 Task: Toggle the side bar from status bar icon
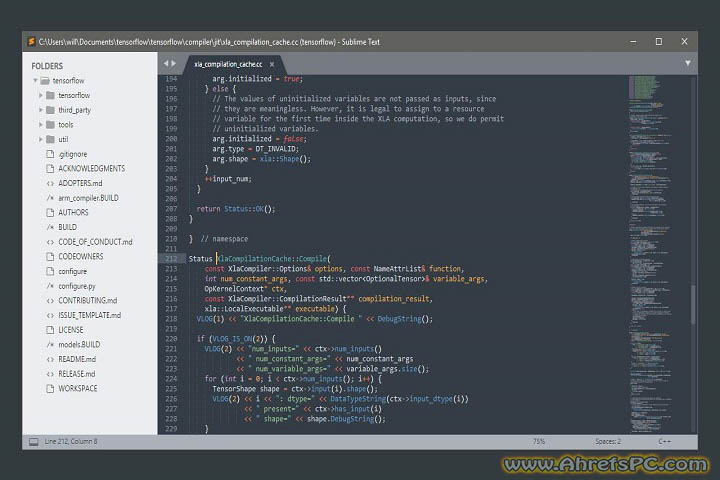[34, 442]
